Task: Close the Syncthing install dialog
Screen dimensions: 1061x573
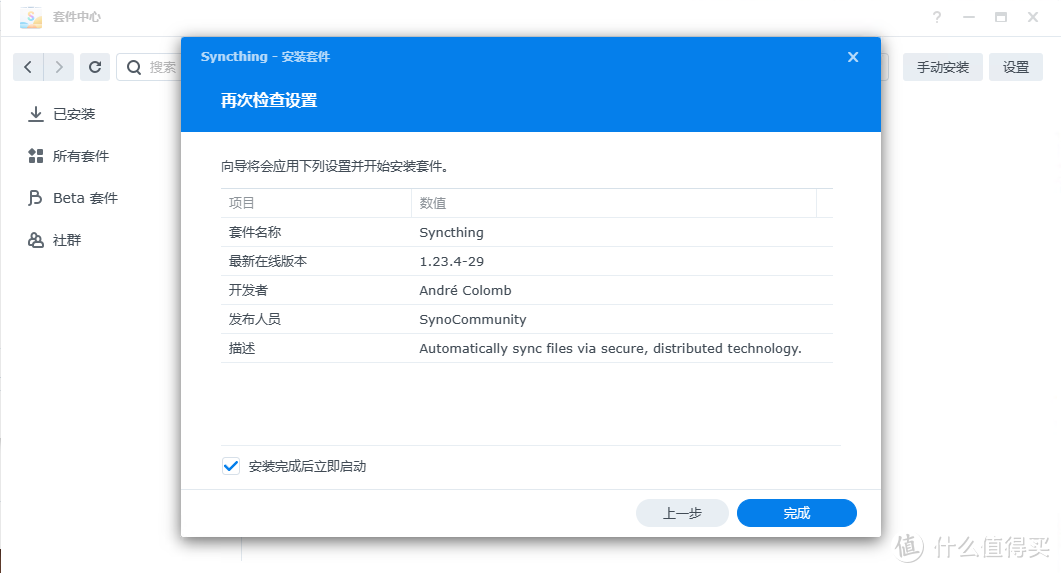Action: click(853, 57)
